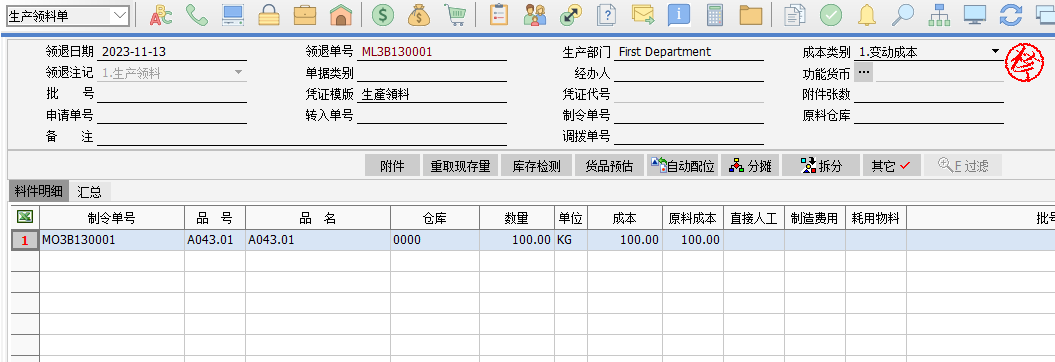Click the yellow bell notification icon
Viewport: 1055px width, 362px height.
(x=867, y=15)
